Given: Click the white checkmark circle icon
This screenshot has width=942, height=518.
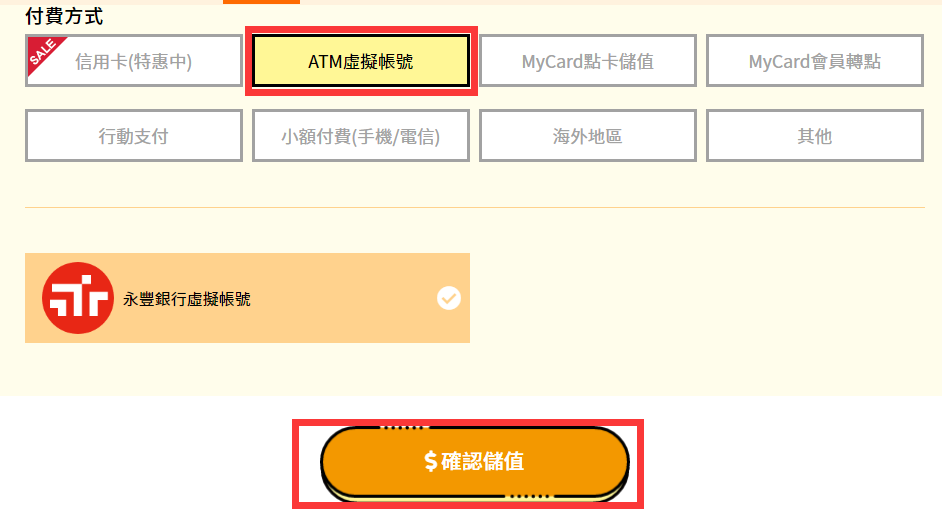Looking at the screenshot, I should [449, 298].
